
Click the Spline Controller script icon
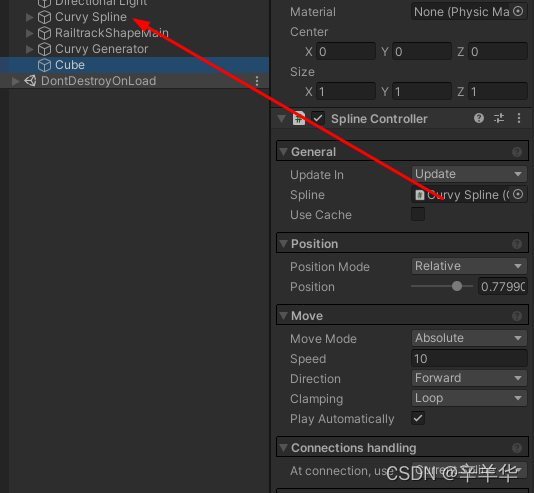[x=299, y=118]
